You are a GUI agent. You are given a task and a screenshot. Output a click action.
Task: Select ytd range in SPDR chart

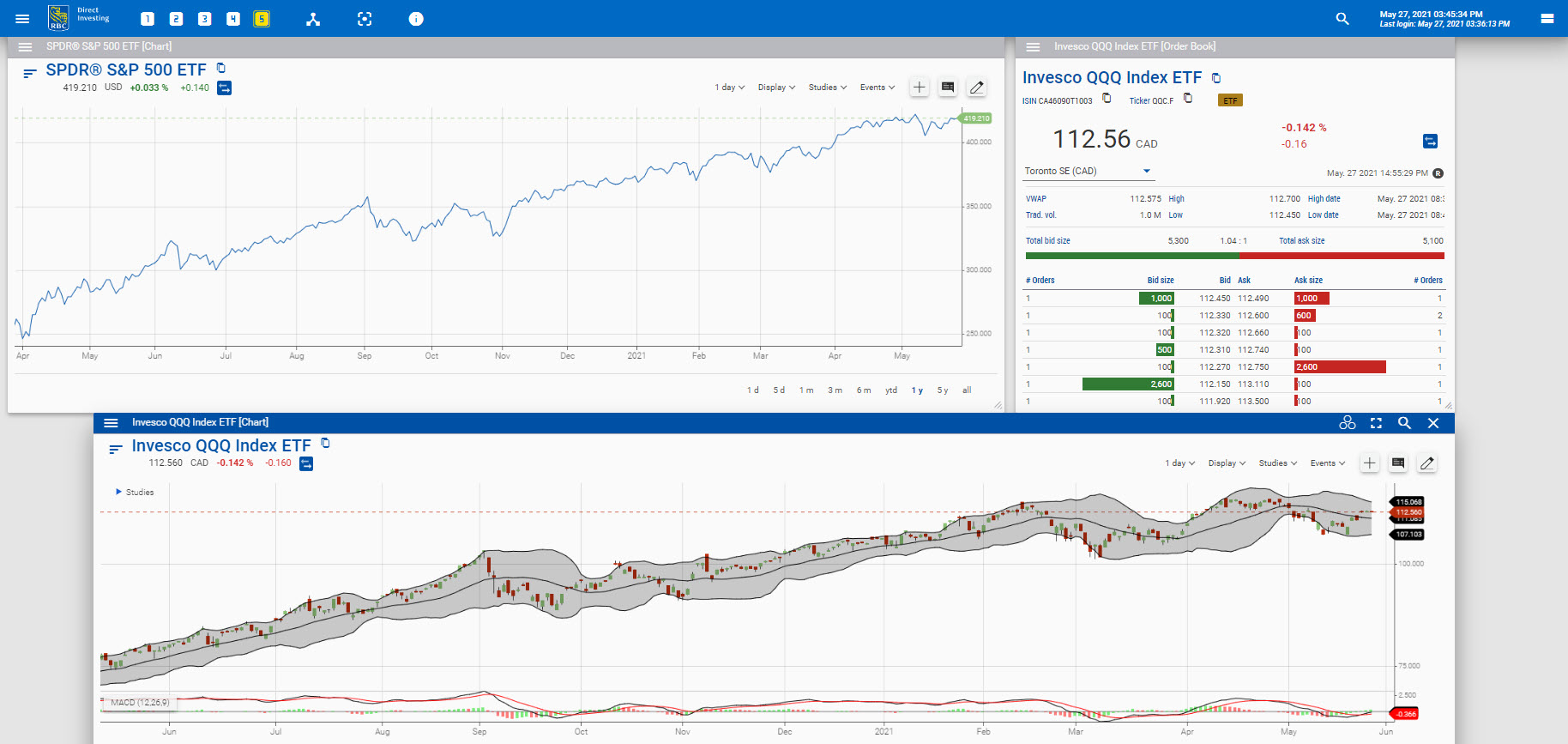point(891,390)
